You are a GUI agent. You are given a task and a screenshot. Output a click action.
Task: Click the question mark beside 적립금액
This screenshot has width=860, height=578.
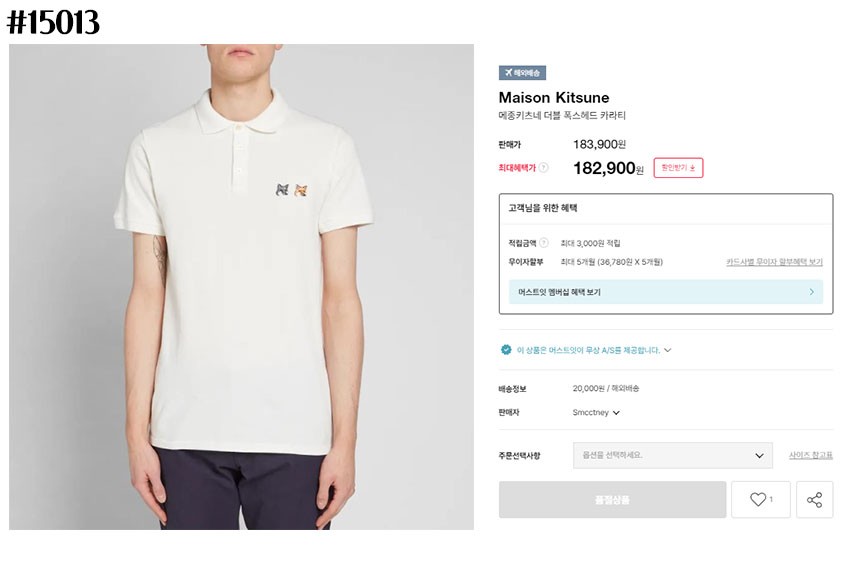[x=544, y=243]
